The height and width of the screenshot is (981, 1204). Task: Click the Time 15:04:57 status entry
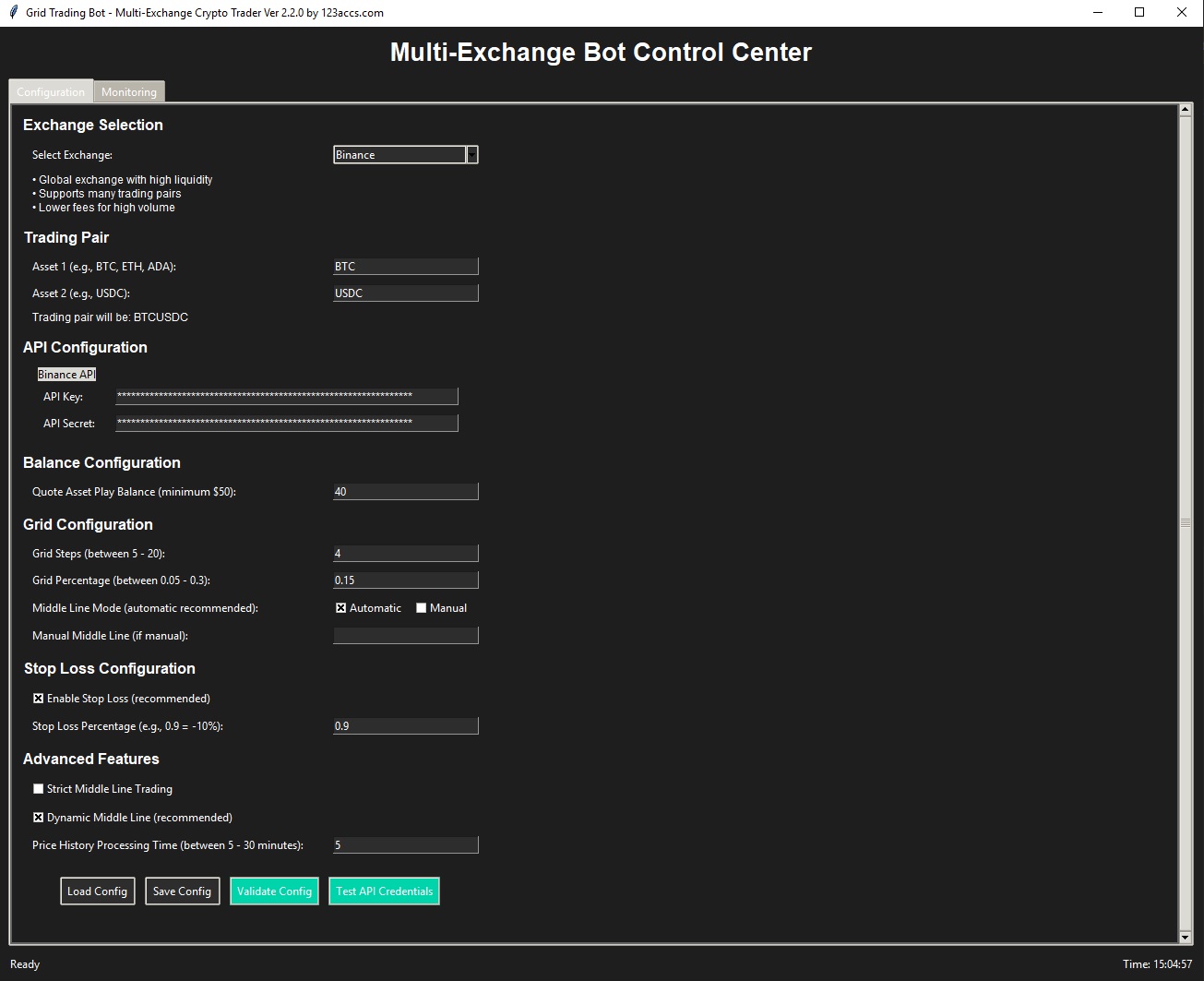(1157, 964)
